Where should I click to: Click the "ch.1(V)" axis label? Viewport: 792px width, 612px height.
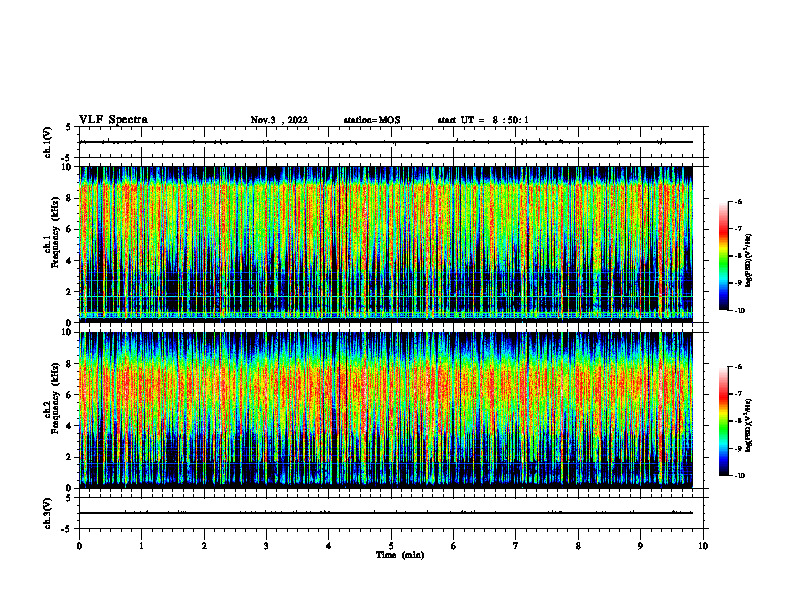47,142
